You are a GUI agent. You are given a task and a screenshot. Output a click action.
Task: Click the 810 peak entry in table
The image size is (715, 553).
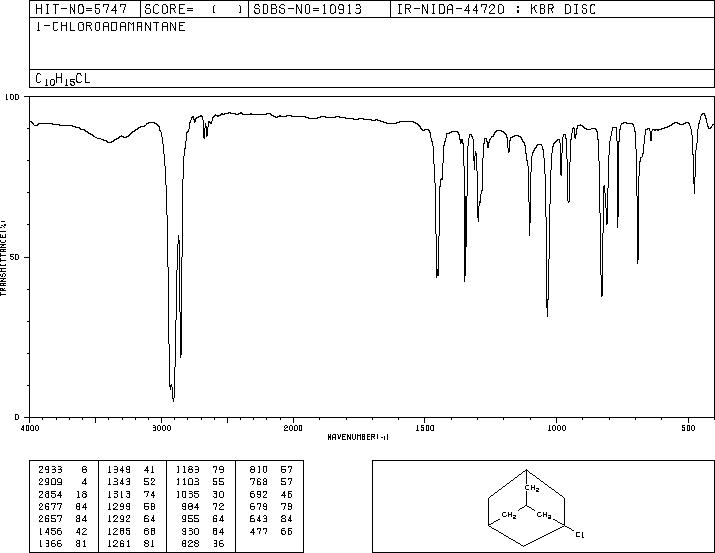pyautogui.click(x=271, y=470)
